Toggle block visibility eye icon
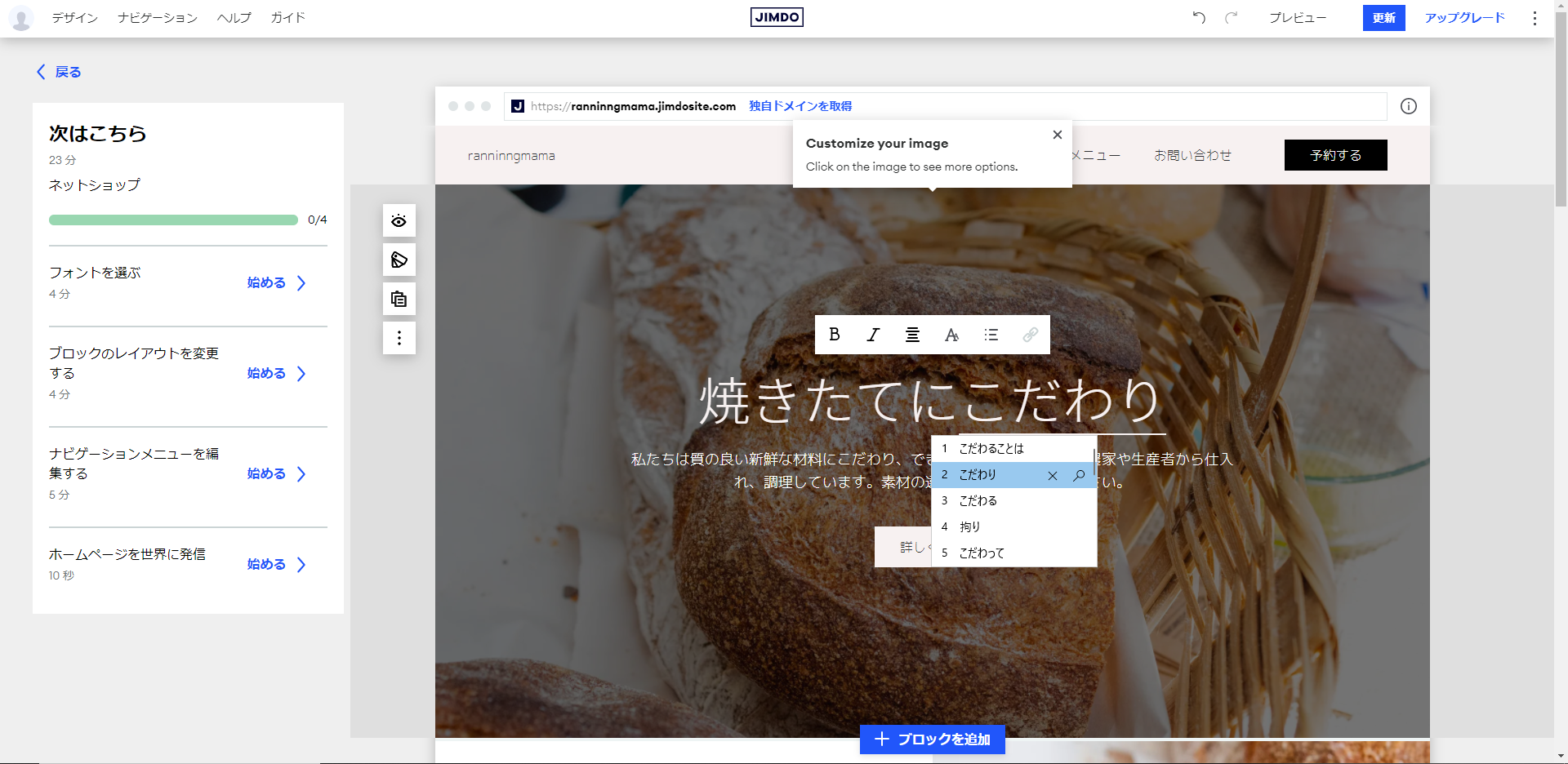Screen dimensions: 1568x764 point(399,220)
